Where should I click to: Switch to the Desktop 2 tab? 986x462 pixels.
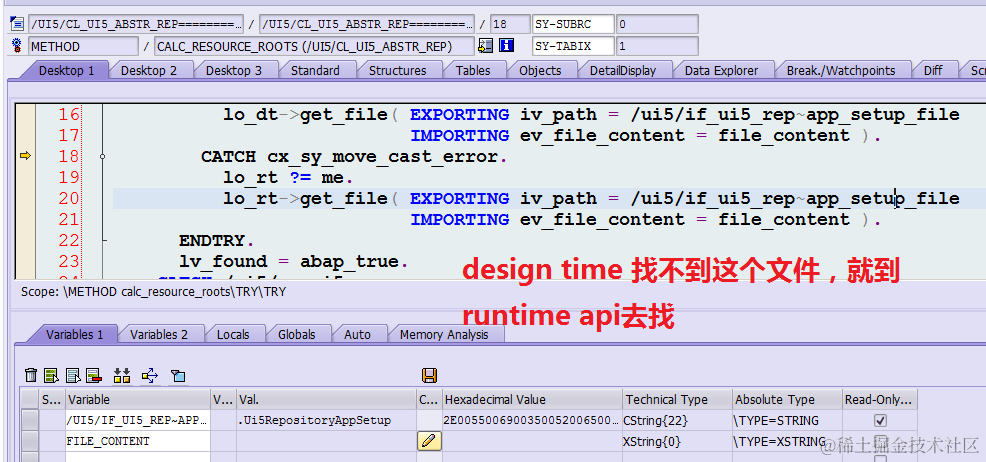coord(148,70)
